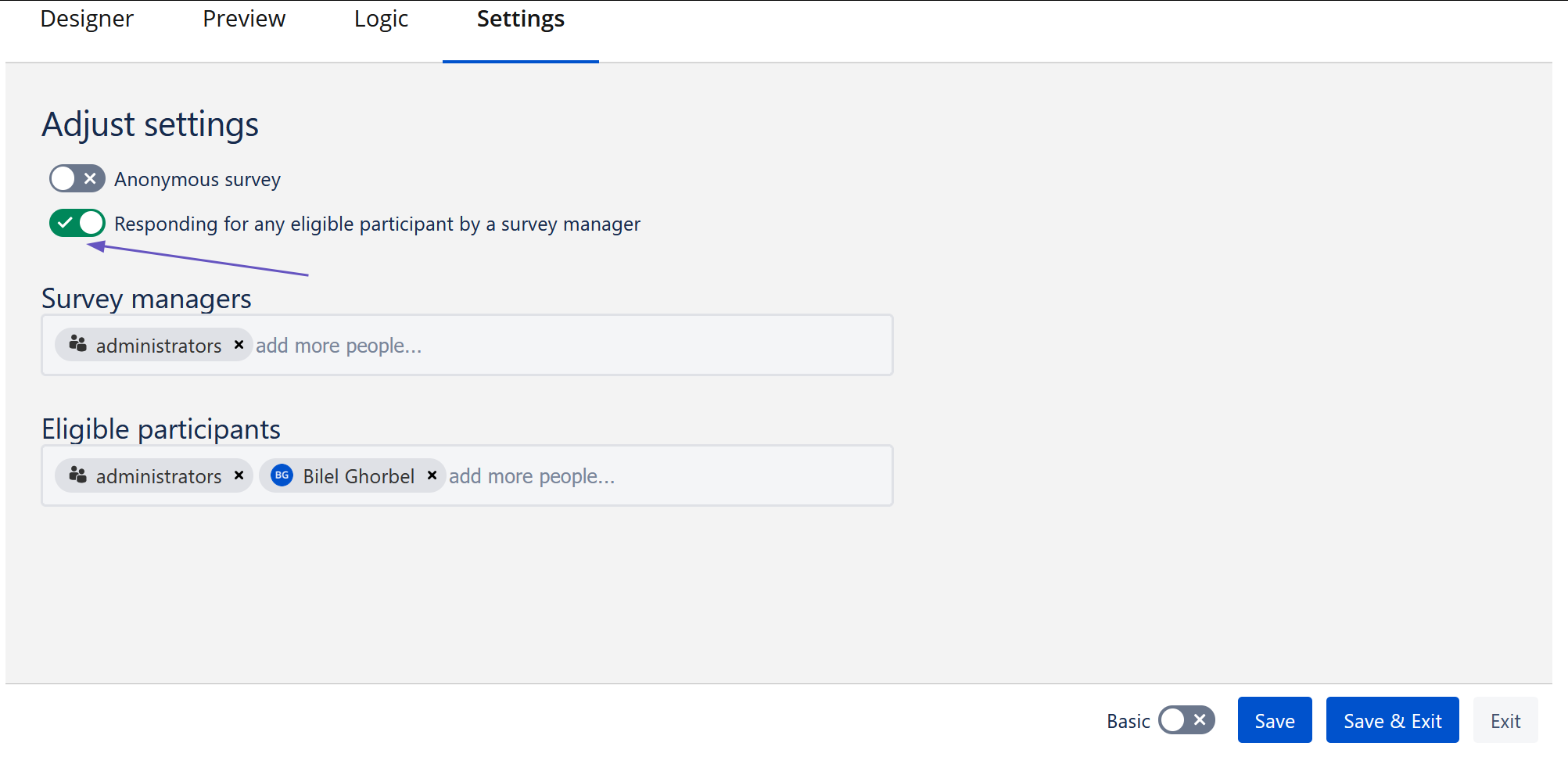Viewport: 1568px width, 764px height.
Task: Click the Exit button
Action: pos(1505,720)
